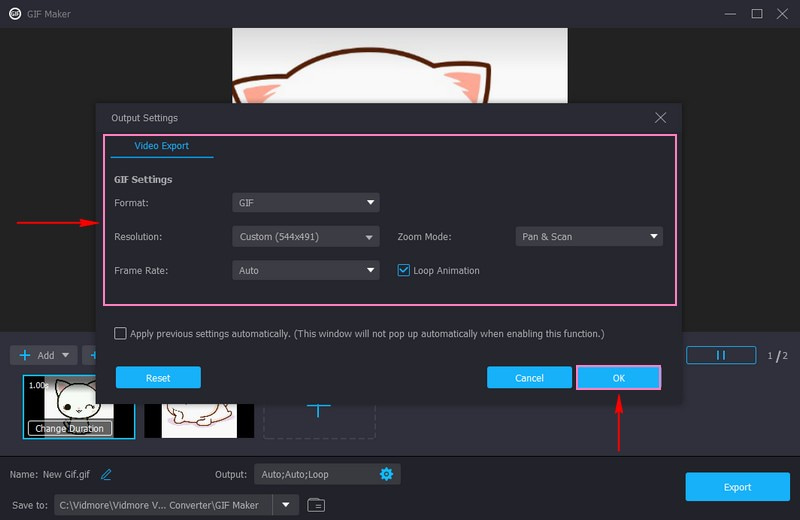Click the Reset button
This screenshot has width=800, height=520.
coord(158,378)
